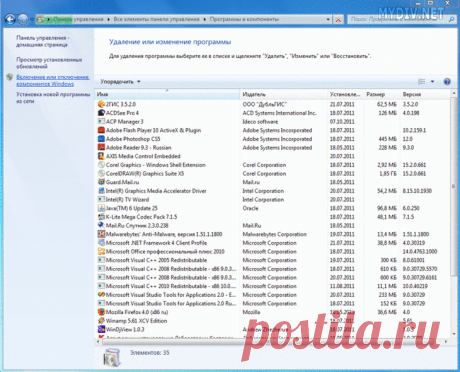
Task: Click Все элементы панели управления breadcrumb
Action: tap(156, 19)
